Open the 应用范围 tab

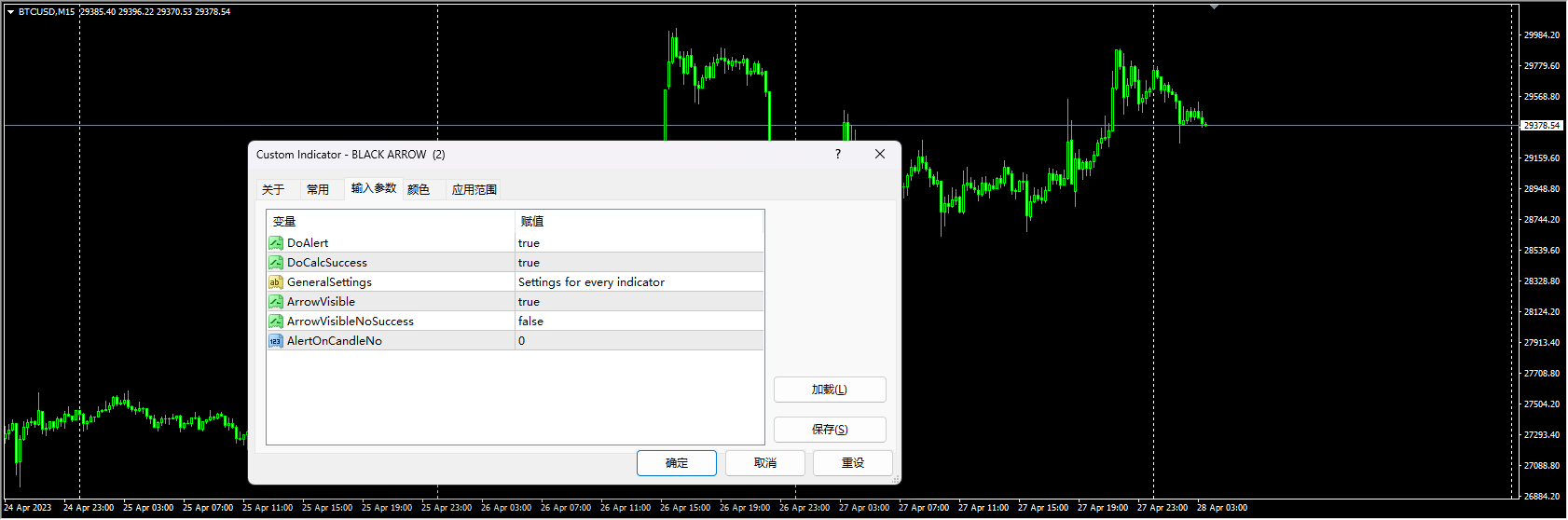point(474,190)
